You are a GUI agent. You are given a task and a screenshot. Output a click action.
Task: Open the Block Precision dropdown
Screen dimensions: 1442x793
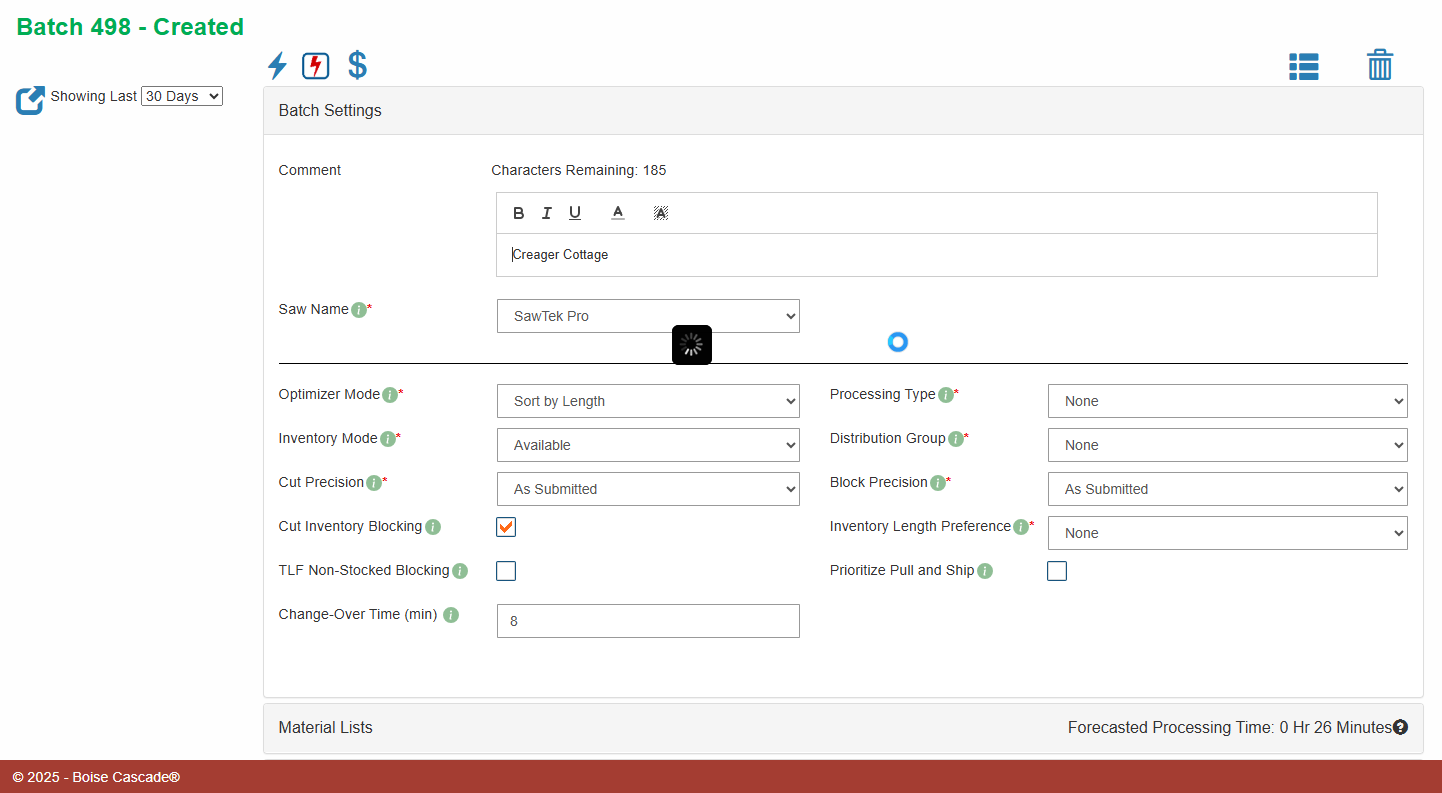[x=1228, y=489]
